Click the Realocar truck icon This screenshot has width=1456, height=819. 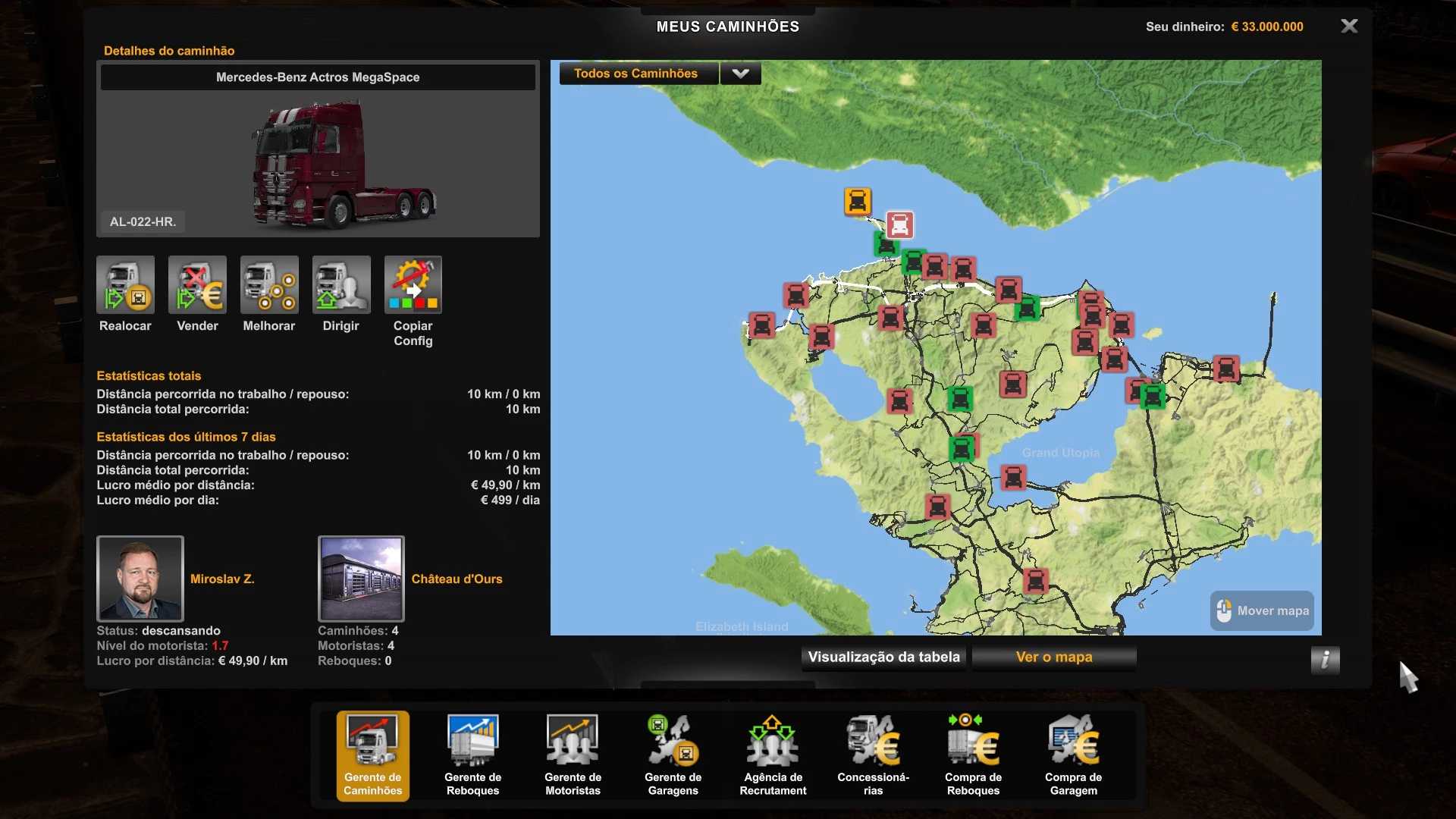(x=125, y=285)
